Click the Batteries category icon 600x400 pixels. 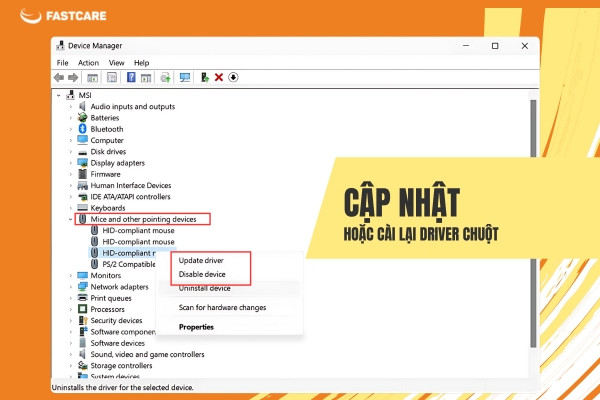pos(82,118)
